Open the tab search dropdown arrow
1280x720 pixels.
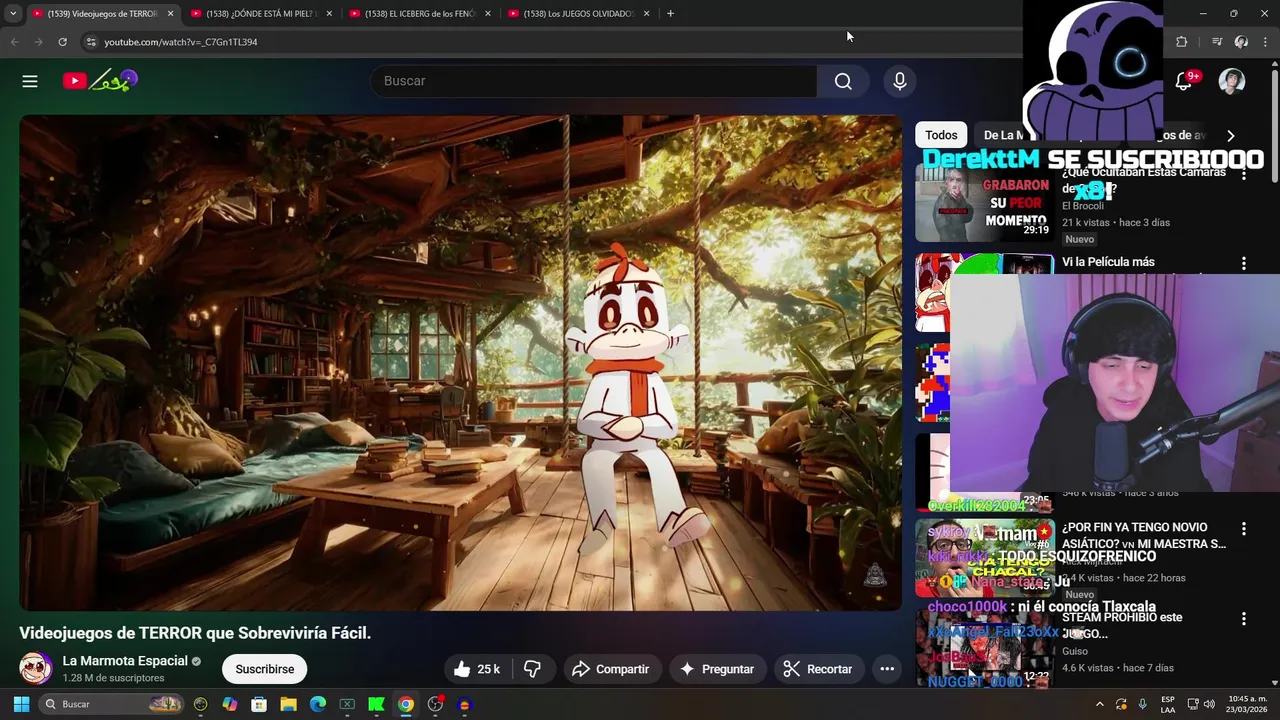coord(13,13)
